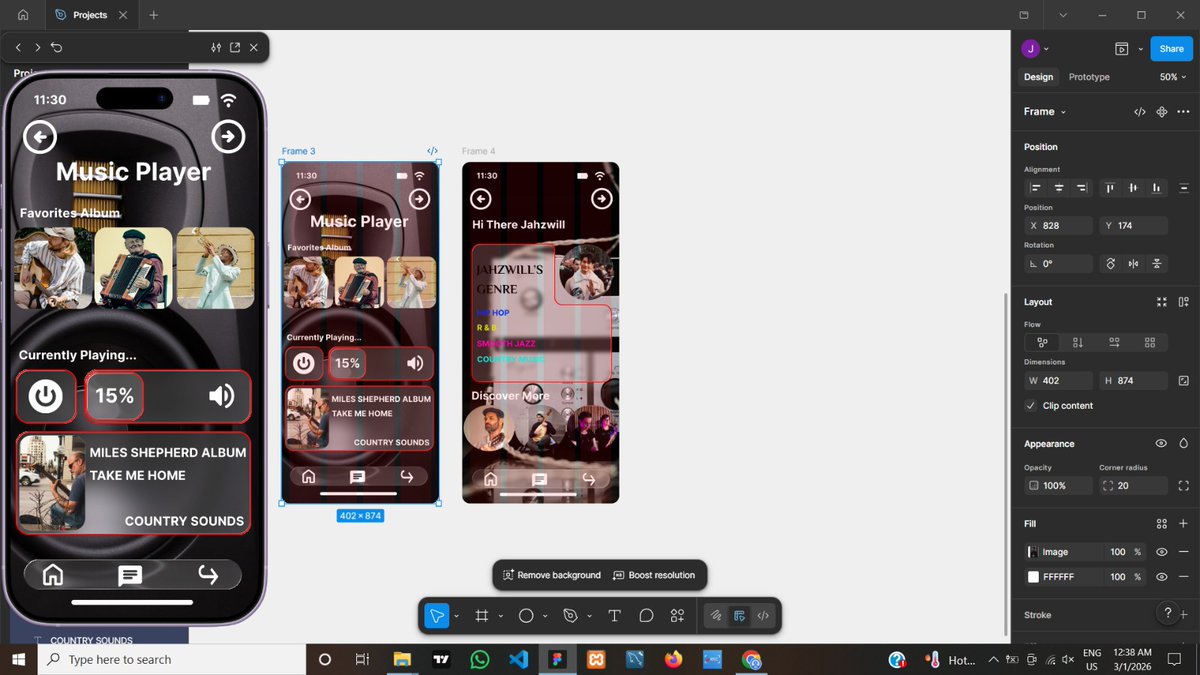
Task: Open the Pen tool options chevron
Action: 589,617
